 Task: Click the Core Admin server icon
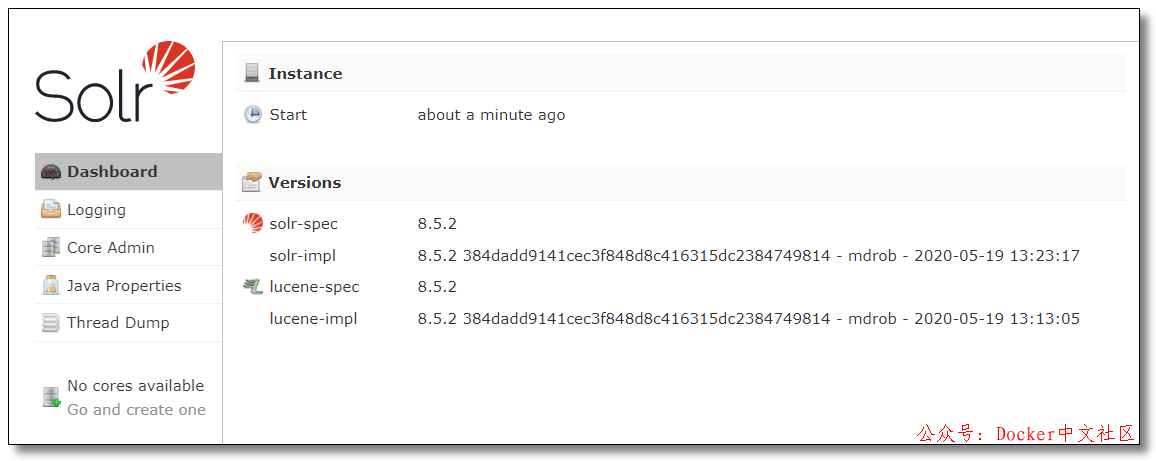(x=50, y=248)
